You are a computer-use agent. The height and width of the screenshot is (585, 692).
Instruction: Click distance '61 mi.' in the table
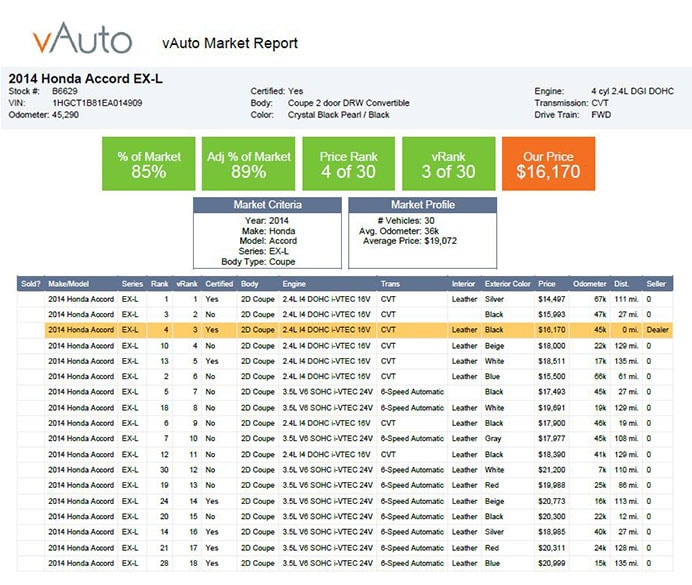point(628,376)
